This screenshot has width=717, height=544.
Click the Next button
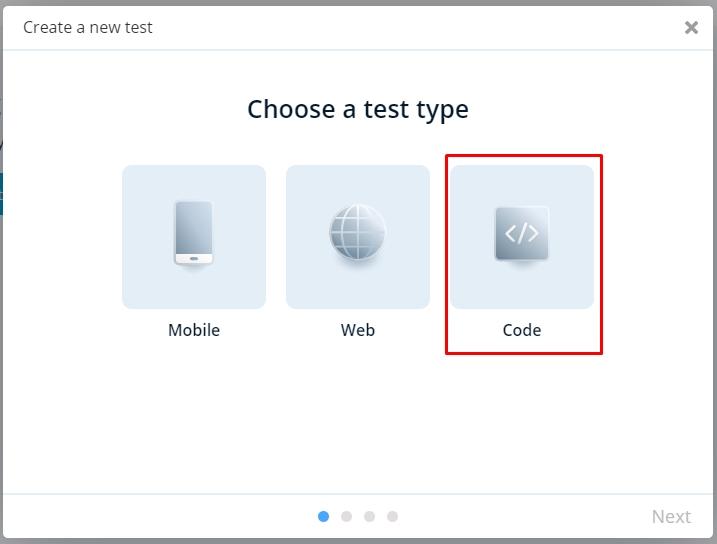(671, 517)
